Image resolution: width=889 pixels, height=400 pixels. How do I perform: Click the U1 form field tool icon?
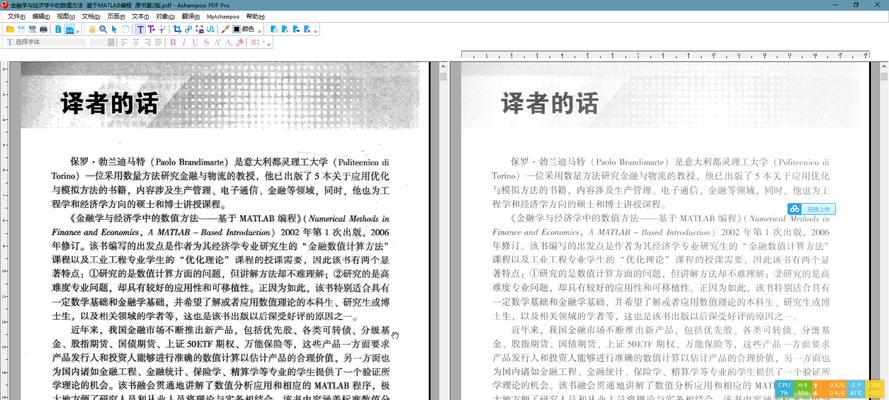(210, 29)
